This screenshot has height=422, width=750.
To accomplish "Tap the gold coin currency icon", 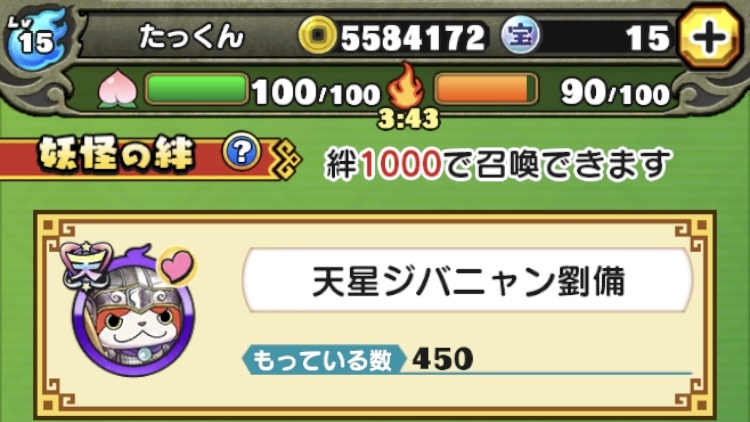I will click(x=317, y=35).
